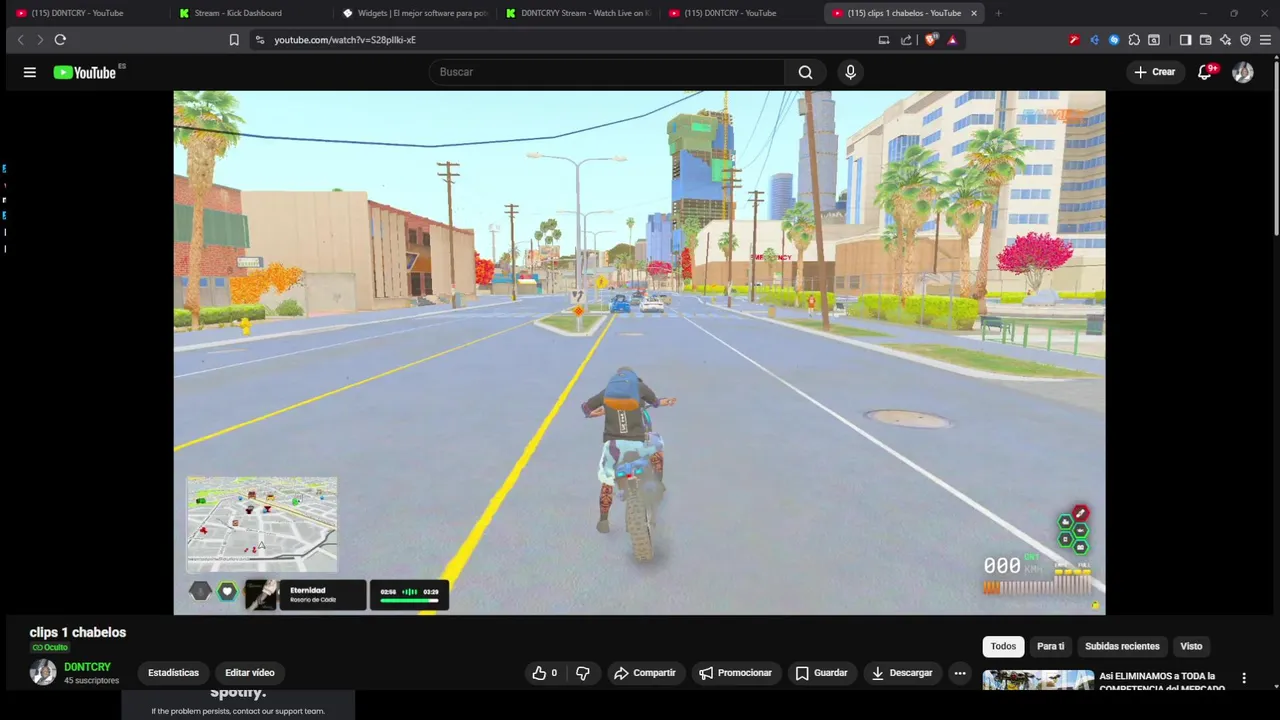Screen dimensions: 1280x720
Task: Click the YouTube search input field
Action: [x=606, y=72]
